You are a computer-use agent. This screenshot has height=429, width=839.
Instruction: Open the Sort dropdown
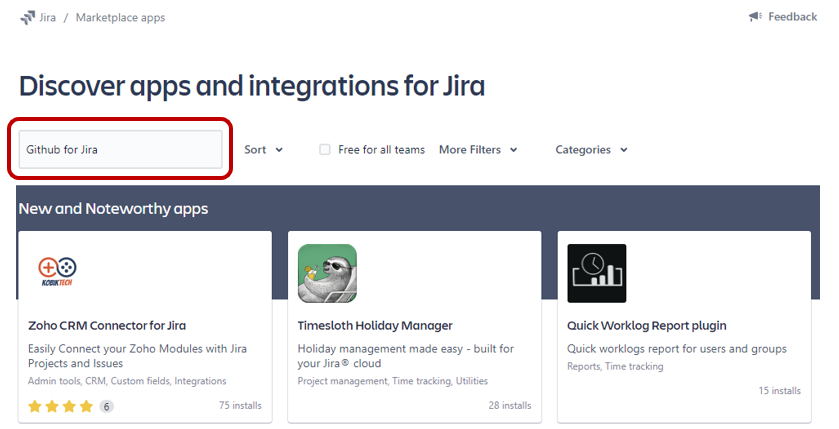263,150
